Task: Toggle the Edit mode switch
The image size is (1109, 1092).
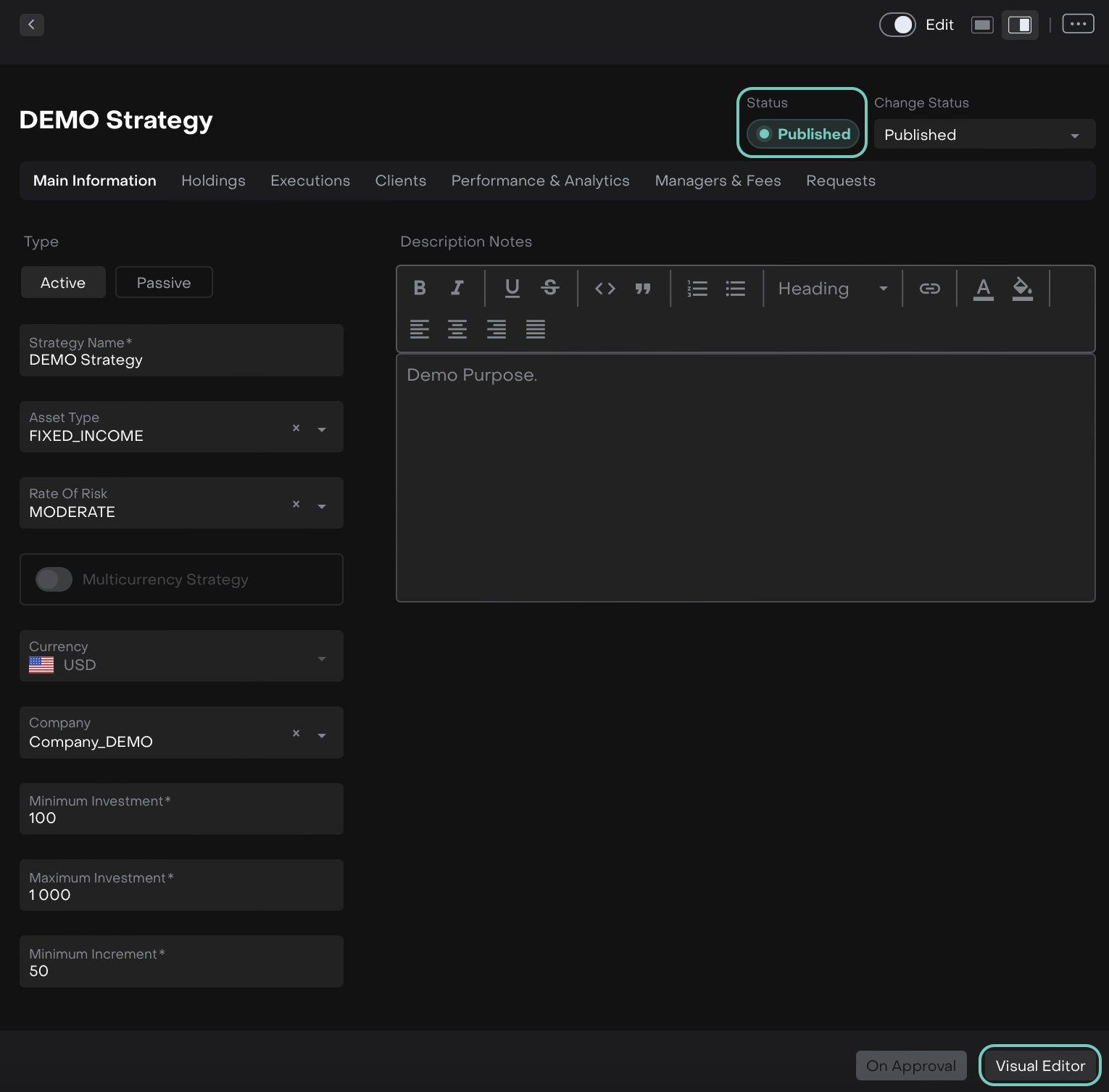Action: 897,25
